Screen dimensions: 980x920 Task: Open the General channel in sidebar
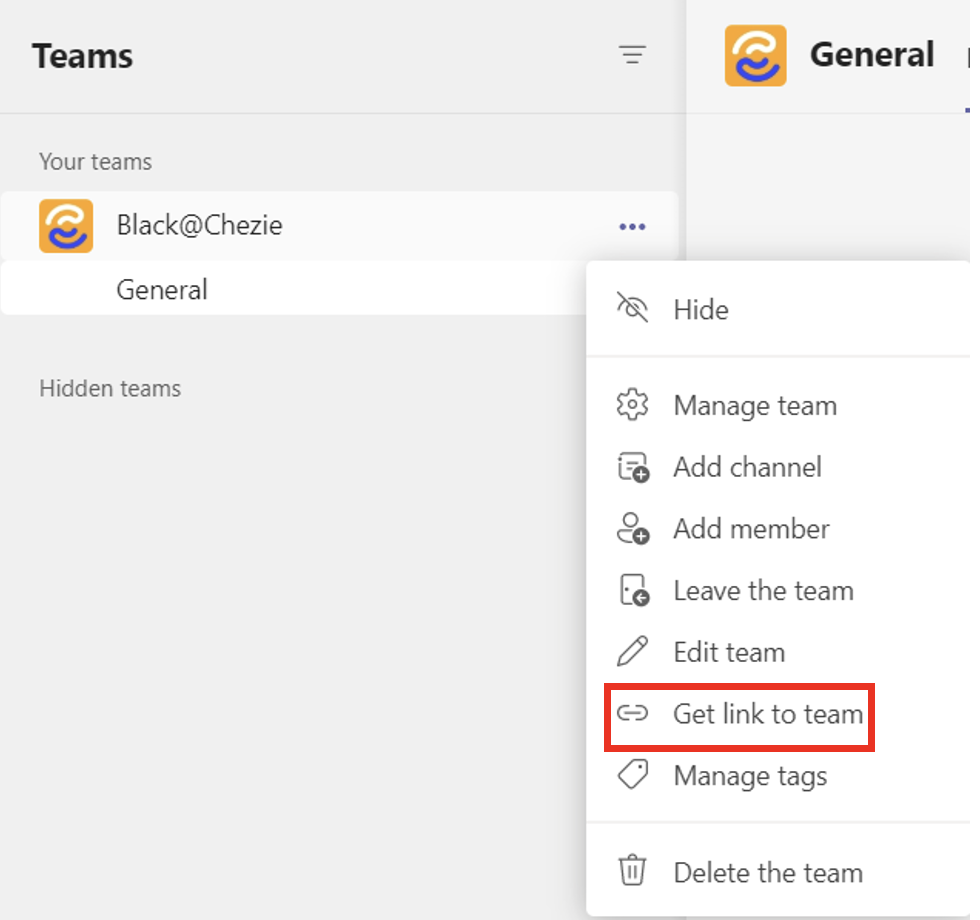[162, 290]
